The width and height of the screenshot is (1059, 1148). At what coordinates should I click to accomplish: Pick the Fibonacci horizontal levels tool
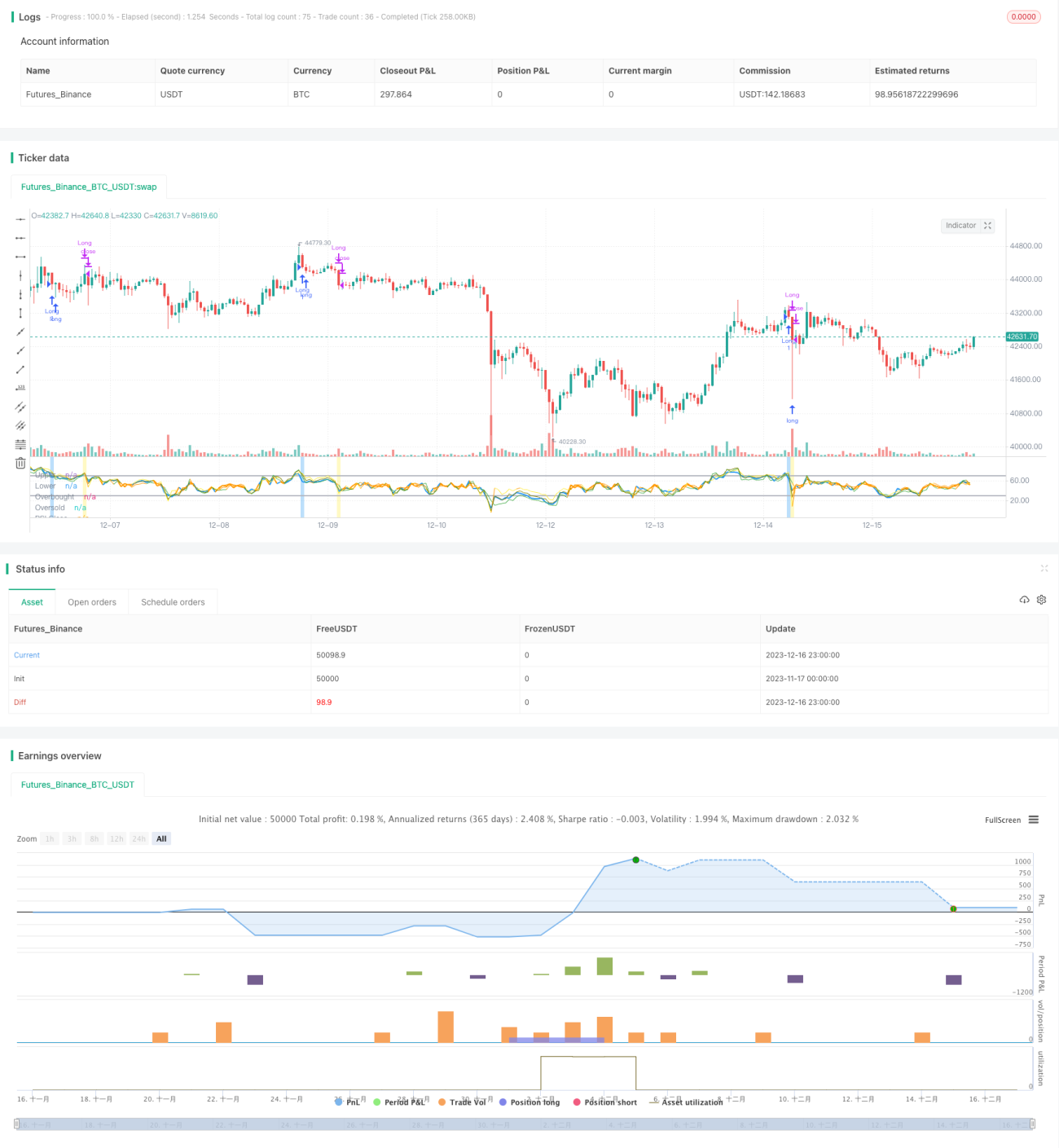[x=20, y=444]
